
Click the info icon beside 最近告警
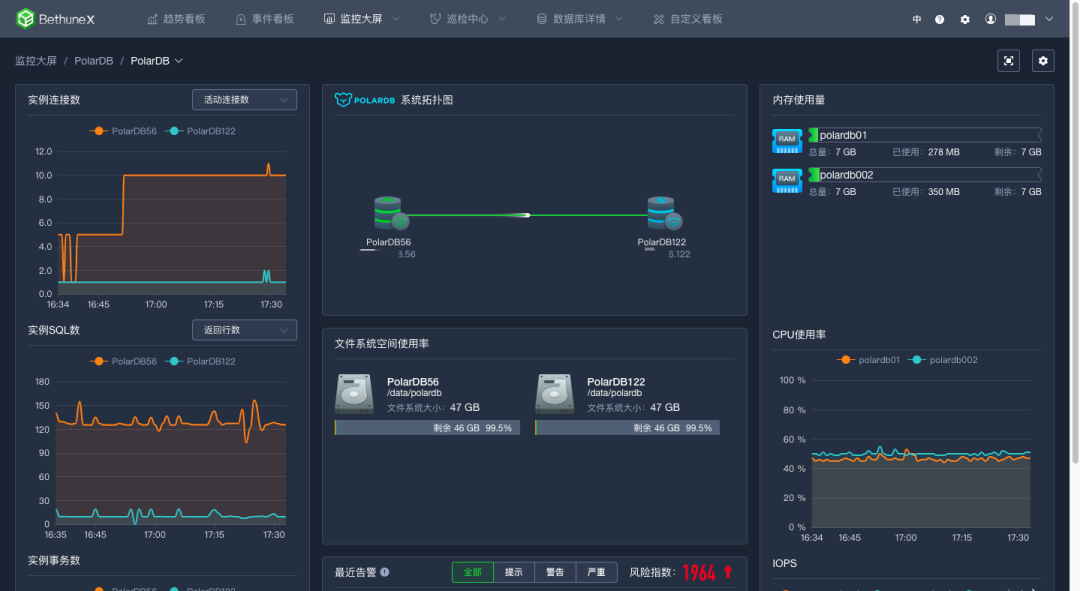pos(385,573)
